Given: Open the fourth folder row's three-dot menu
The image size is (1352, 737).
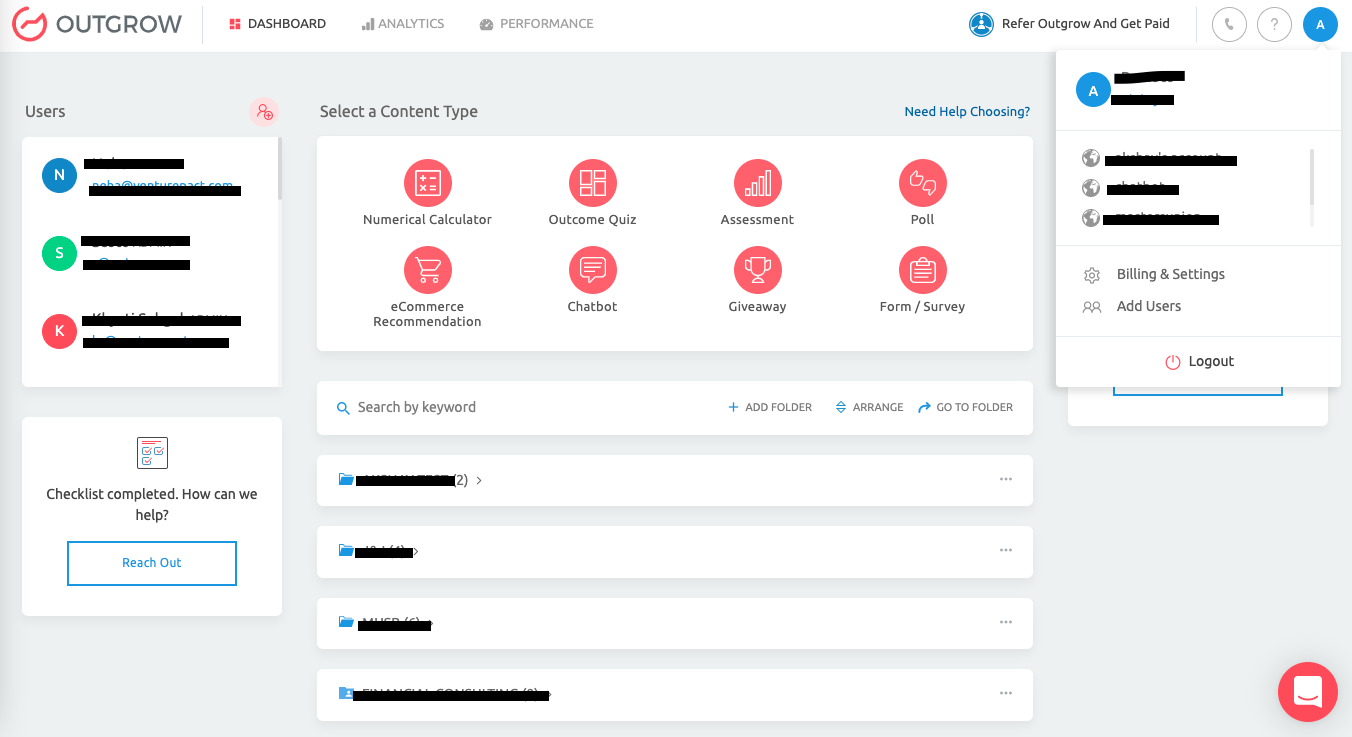Looking at the screenshot, I should point(1006,693).
